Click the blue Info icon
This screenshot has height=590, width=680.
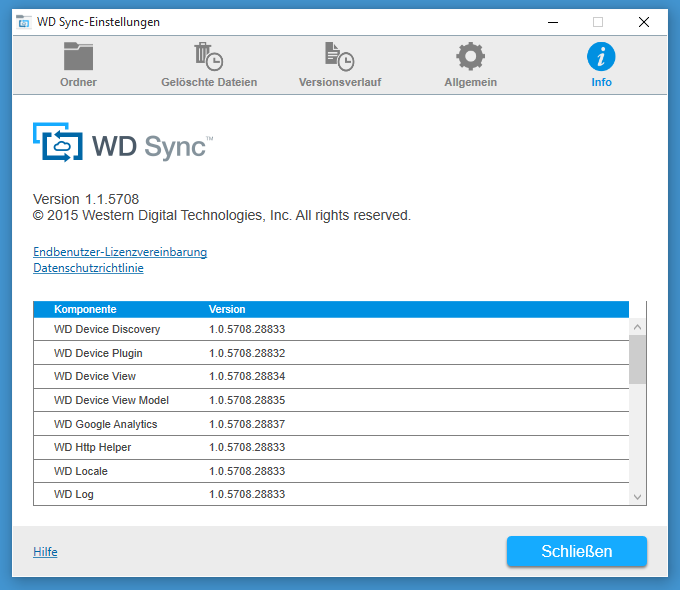(601, 56)
